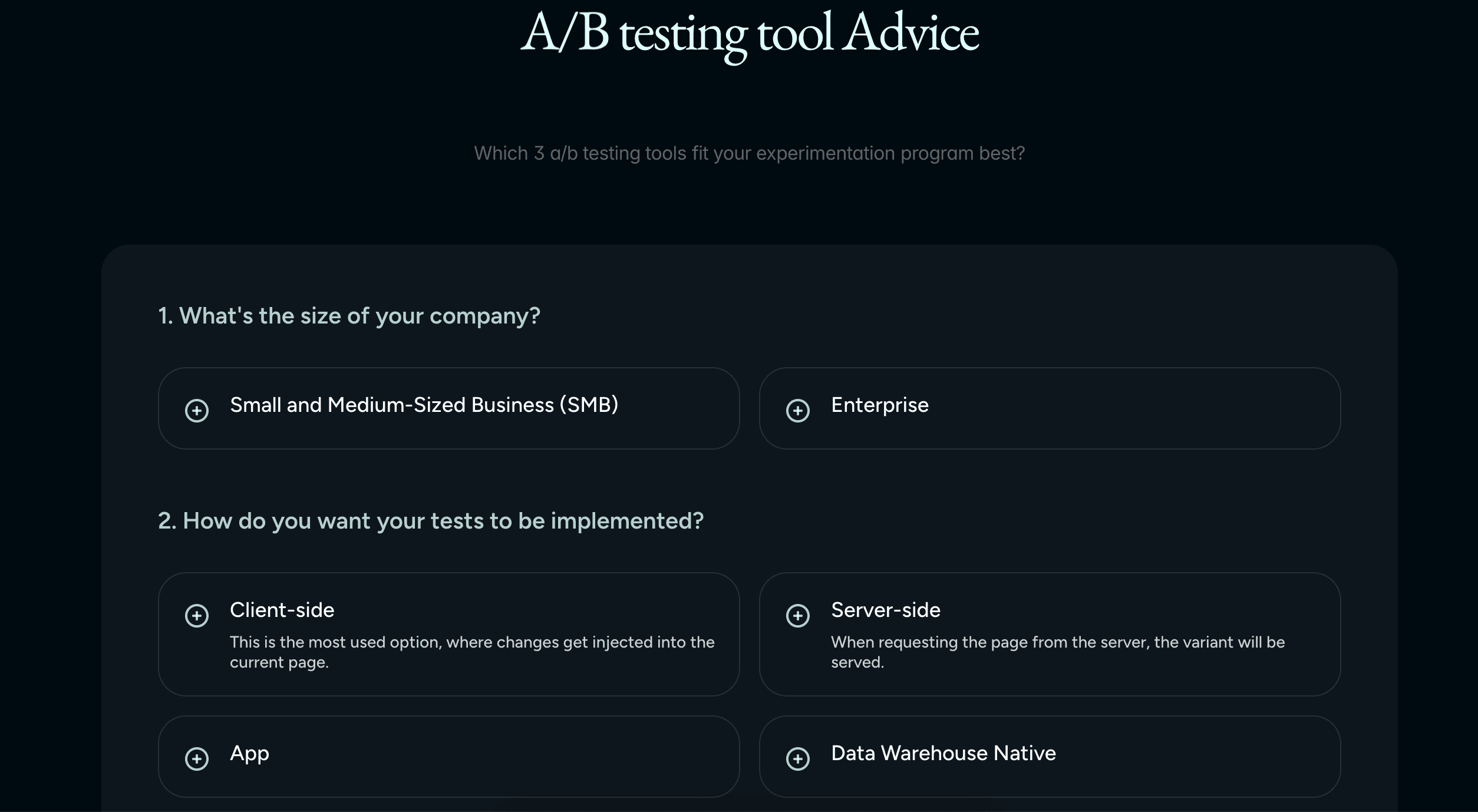
Task: Click the plus icon beside App
Action: click(197, 758)
